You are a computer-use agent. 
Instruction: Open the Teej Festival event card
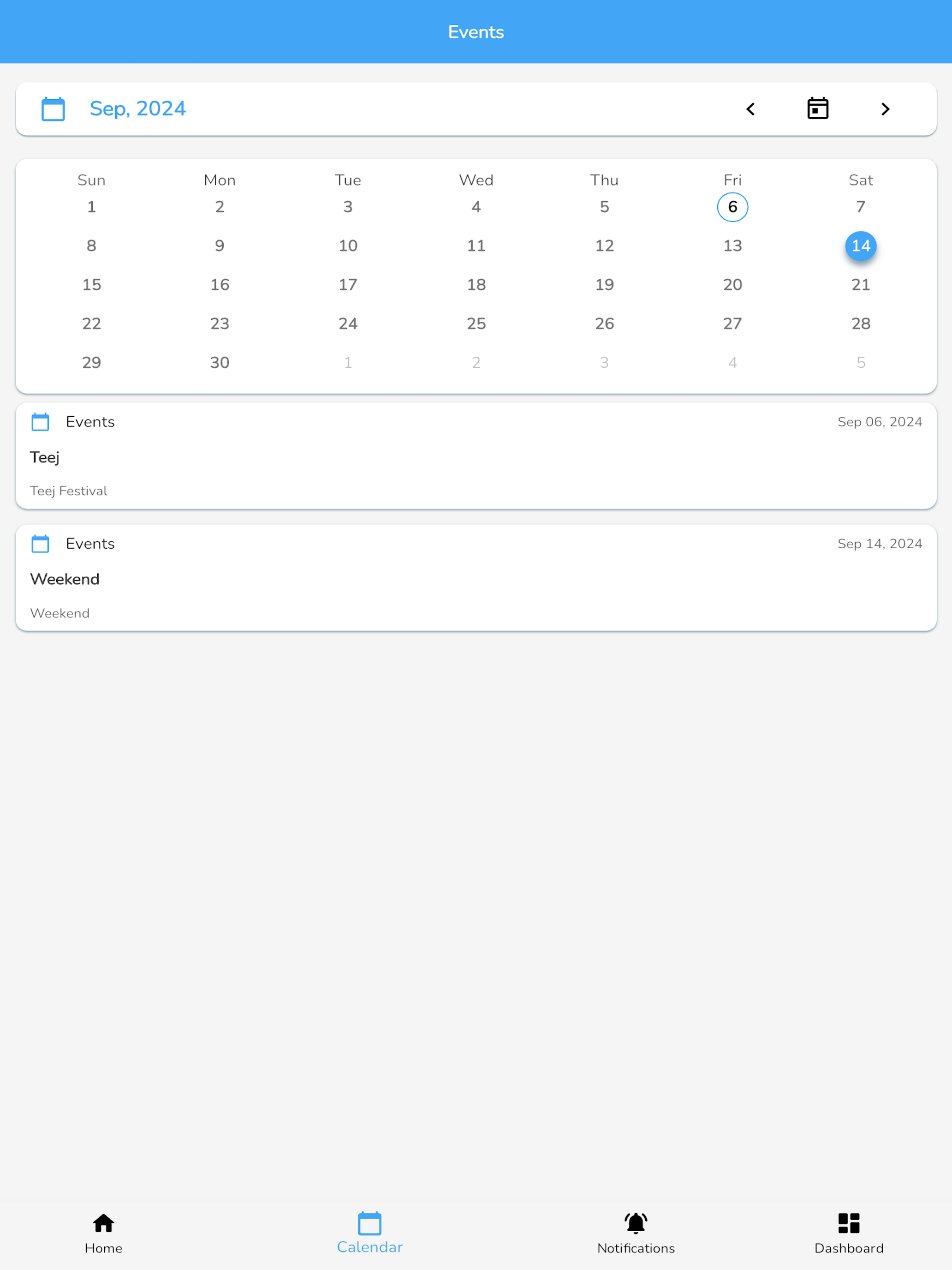[x=476, y=456]
